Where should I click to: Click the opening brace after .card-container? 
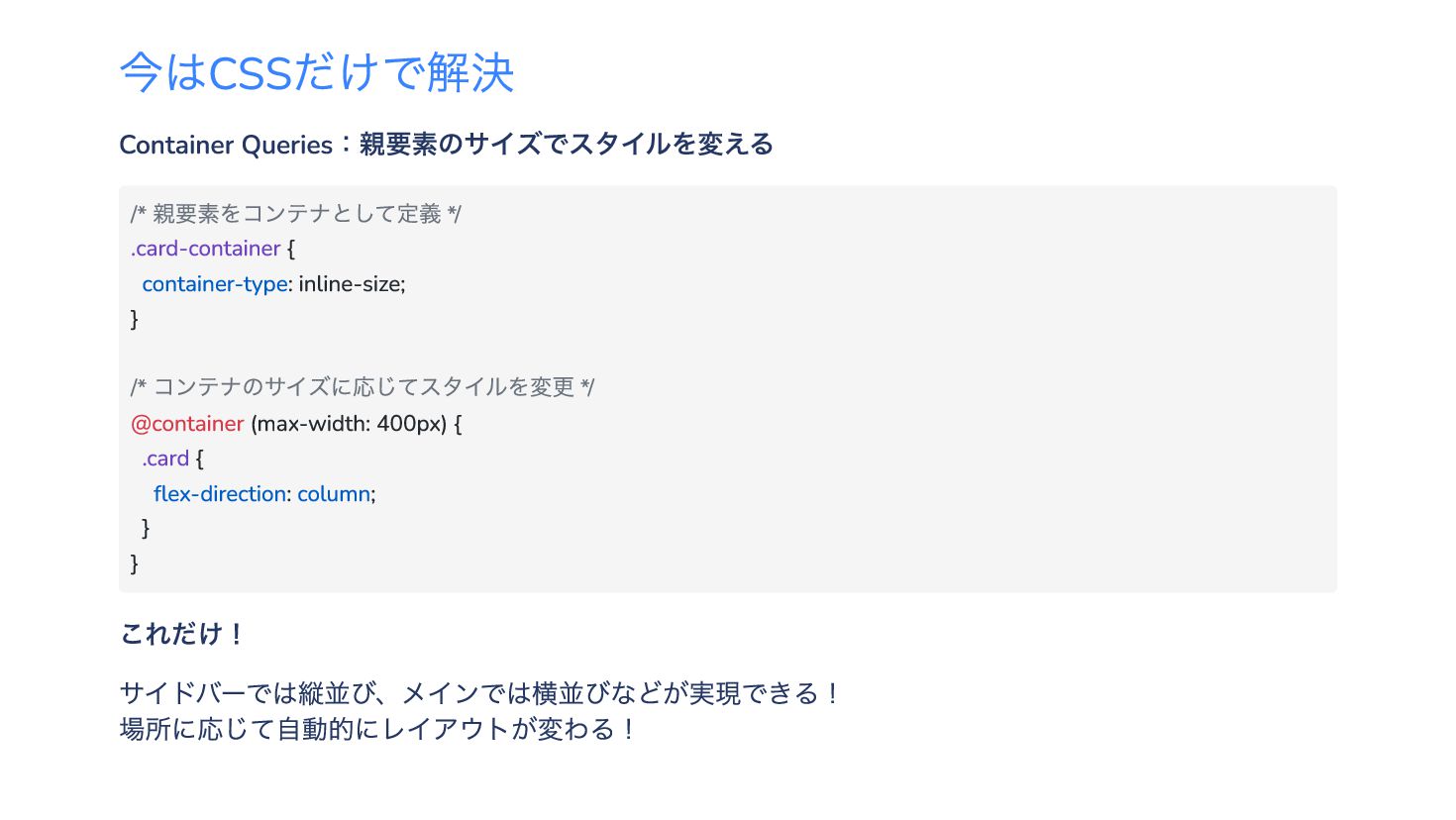pyautogui.click(x=291, y=249)
